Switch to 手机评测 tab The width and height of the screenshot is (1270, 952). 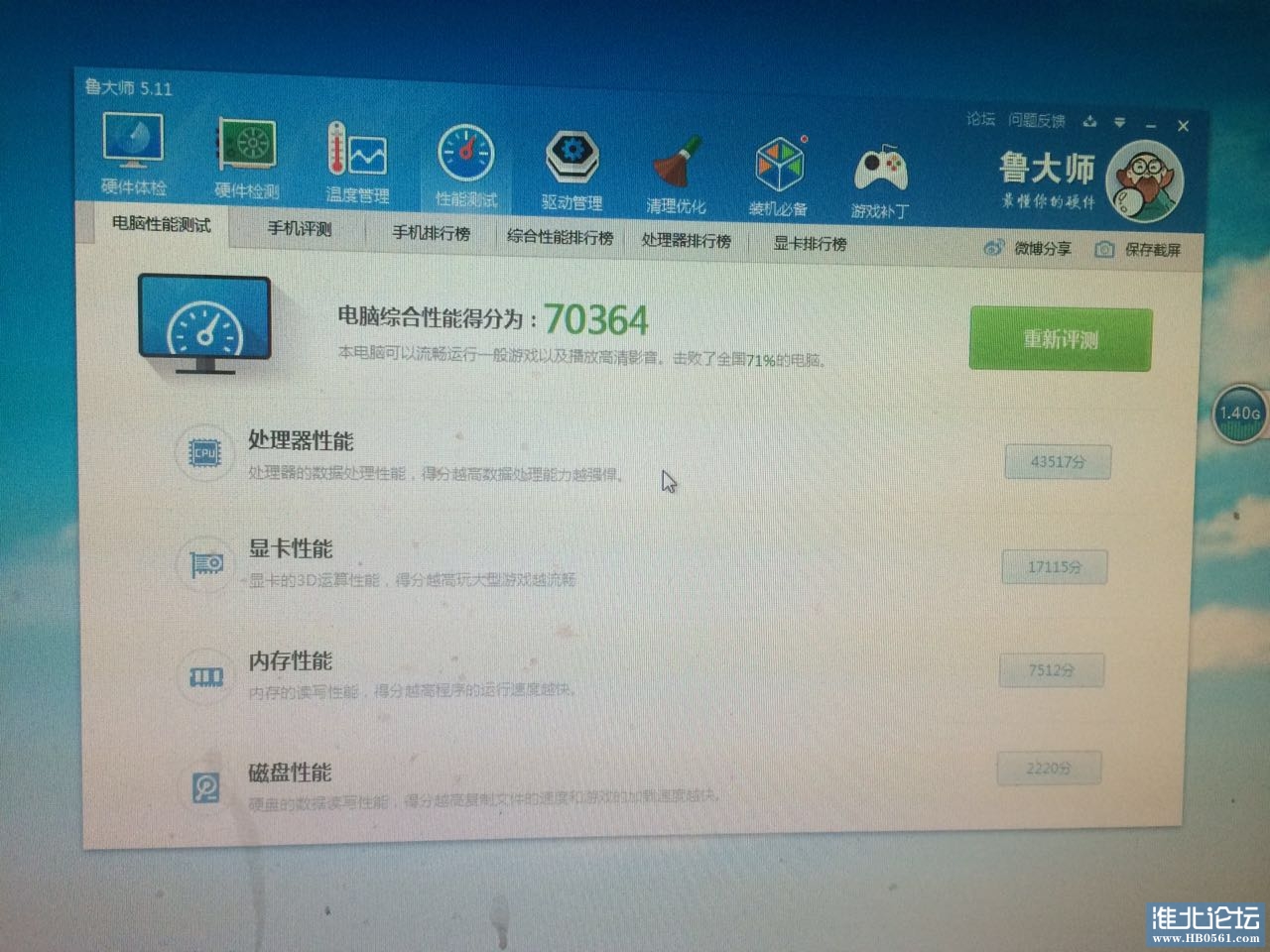pyautogui.click(x=300, y=229)
